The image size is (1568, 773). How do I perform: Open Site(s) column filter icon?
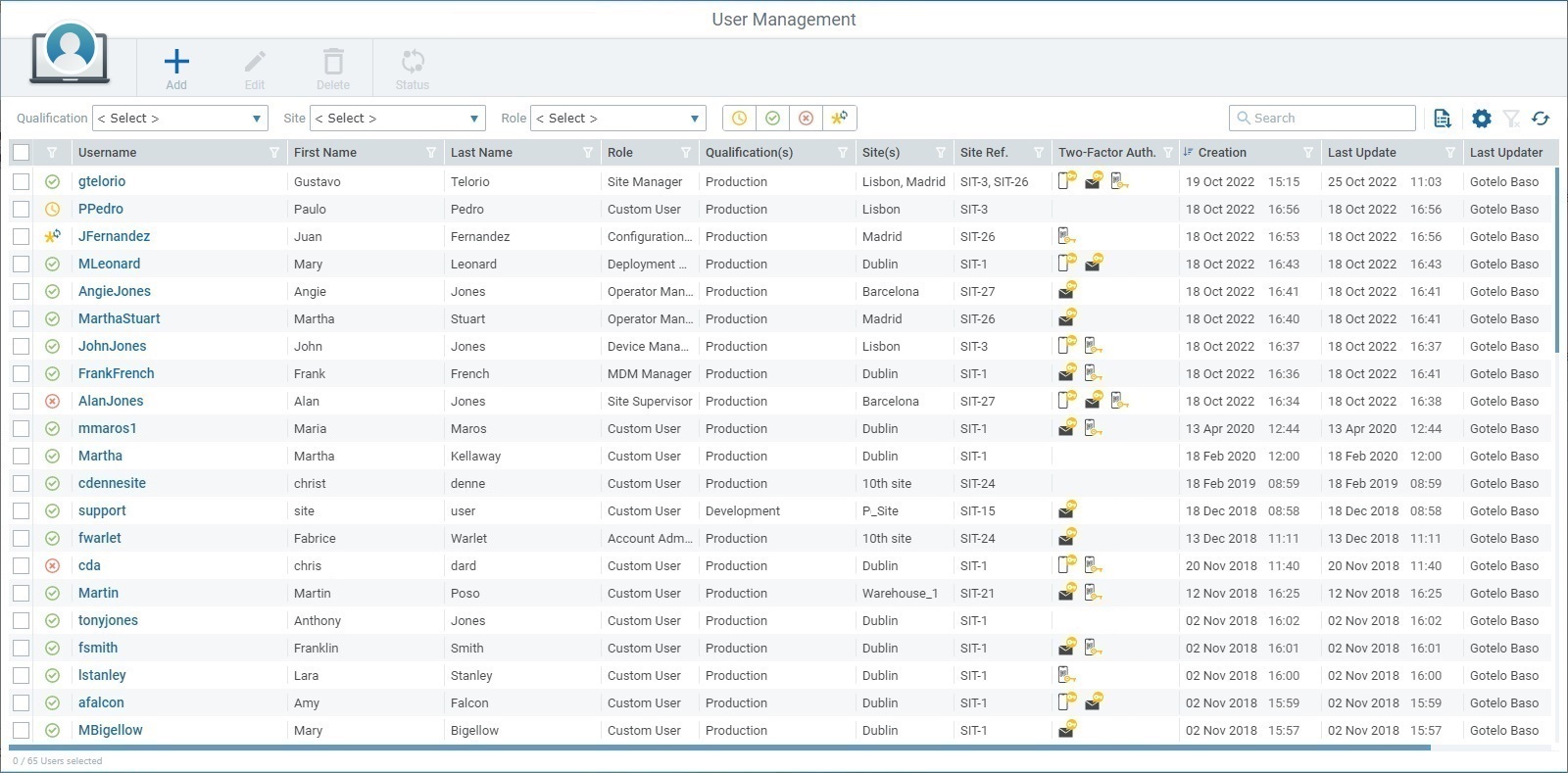tap(941, 153)
